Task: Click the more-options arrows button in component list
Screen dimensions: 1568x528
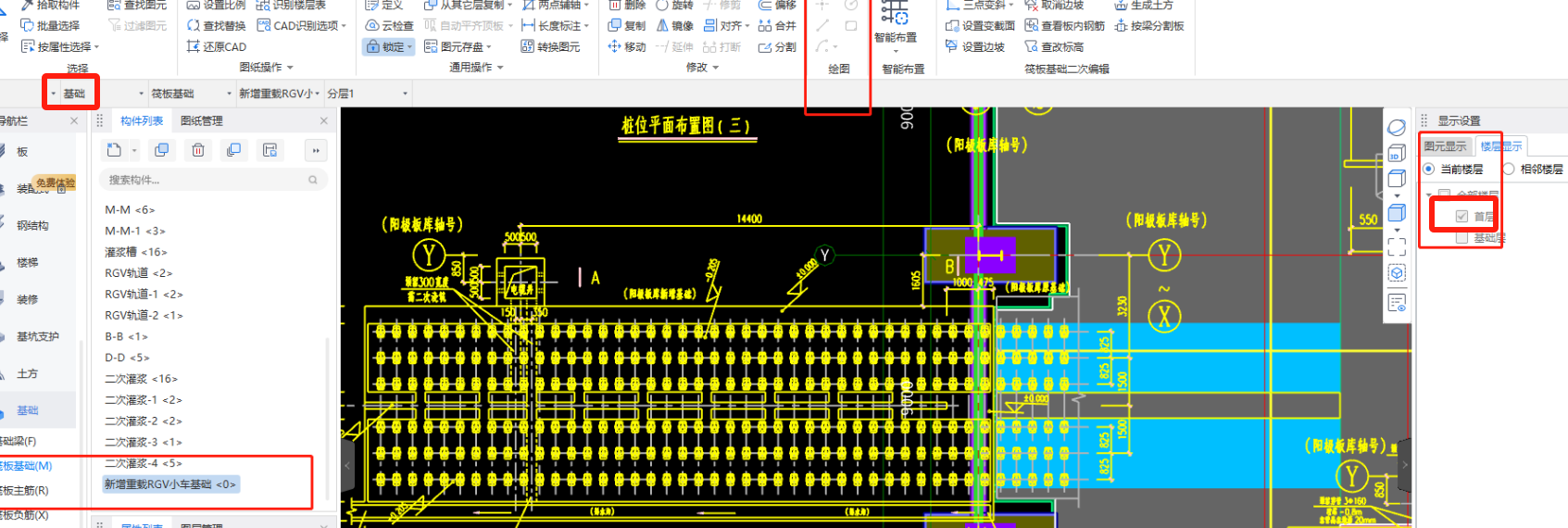Action: 316,150
